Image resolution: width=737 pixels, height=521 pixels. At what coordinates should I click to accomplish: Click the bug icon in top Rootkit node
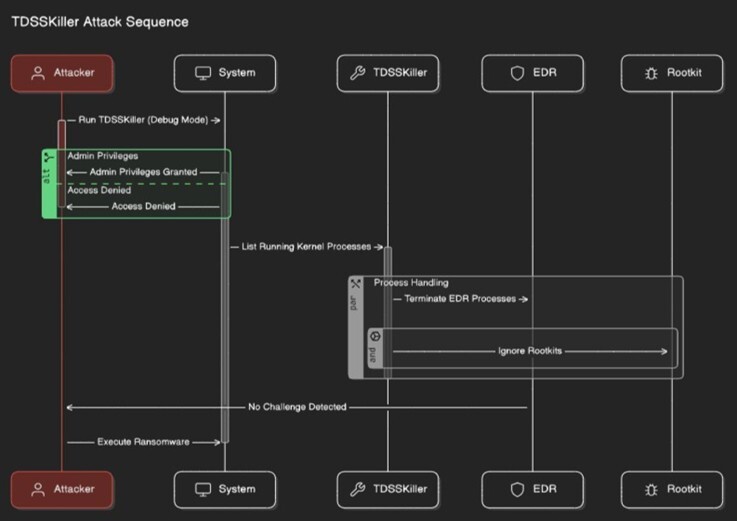(x=651, y=73)
